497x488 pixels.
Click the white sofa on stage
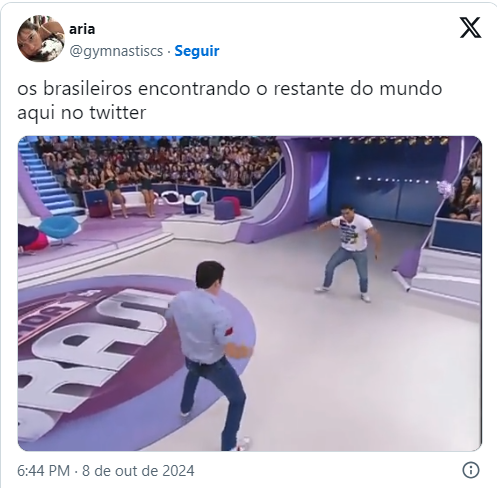coord(135,198)
